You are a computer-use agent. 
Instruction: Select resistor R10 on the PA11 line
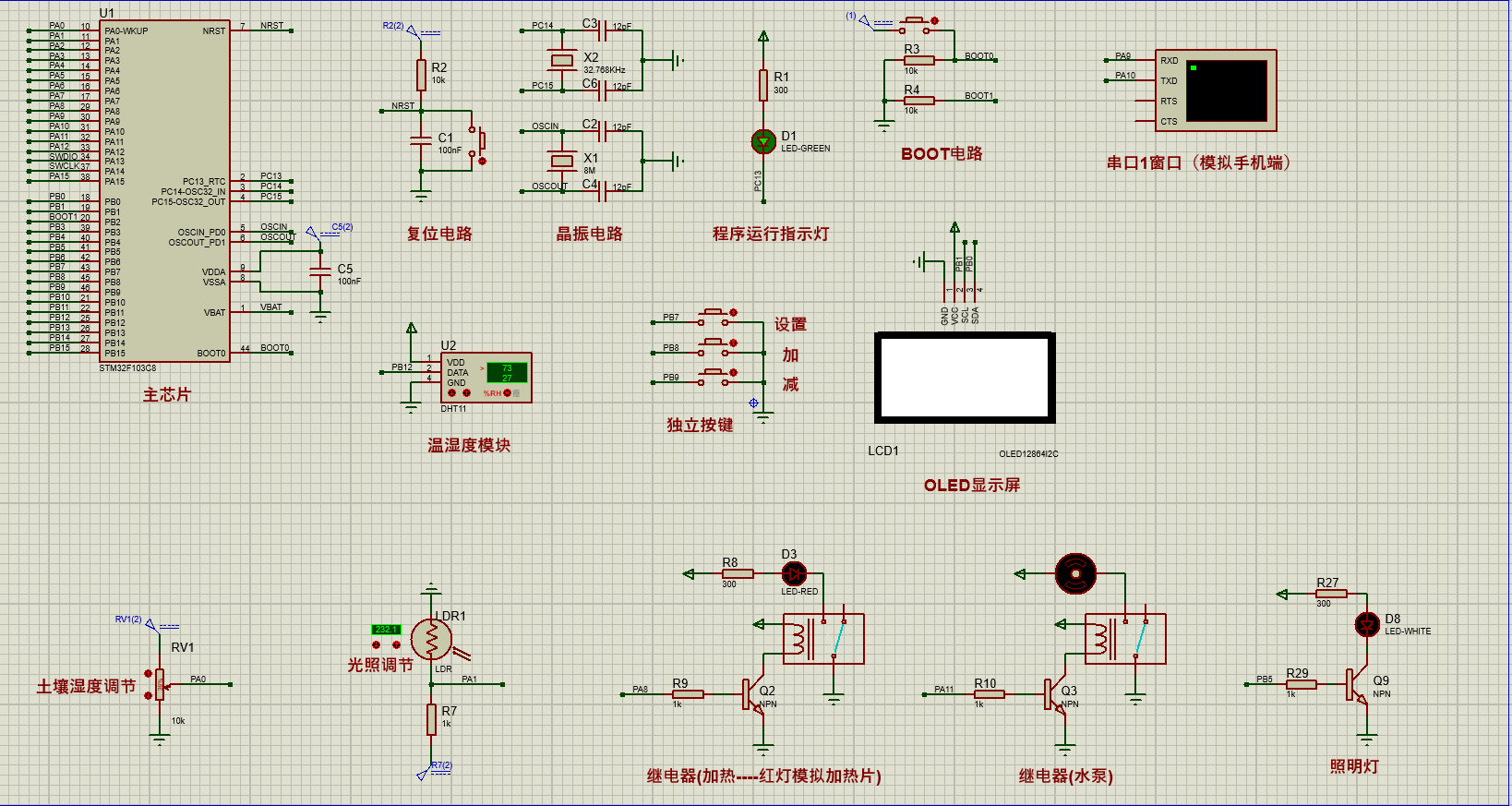(990, 694)
